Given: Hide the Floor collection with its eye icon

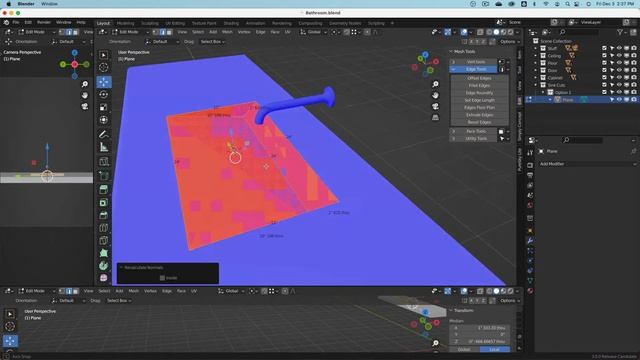Looking at the screenshot, I should point(619,63).
